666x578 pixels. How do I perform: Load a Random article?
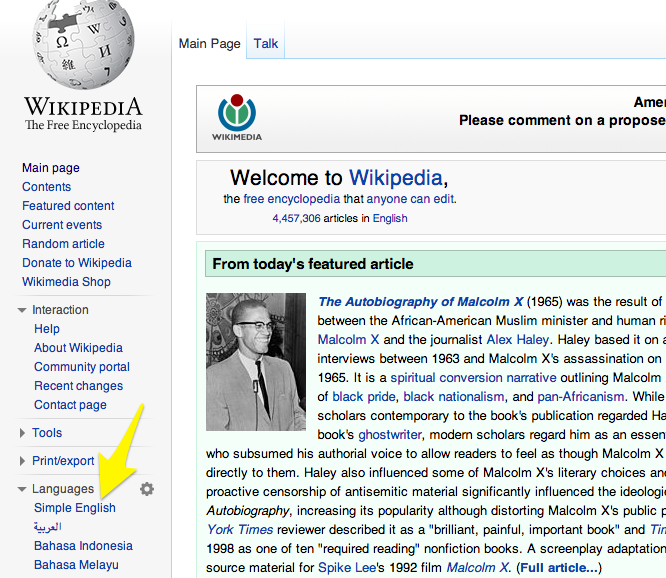(63, 244)
